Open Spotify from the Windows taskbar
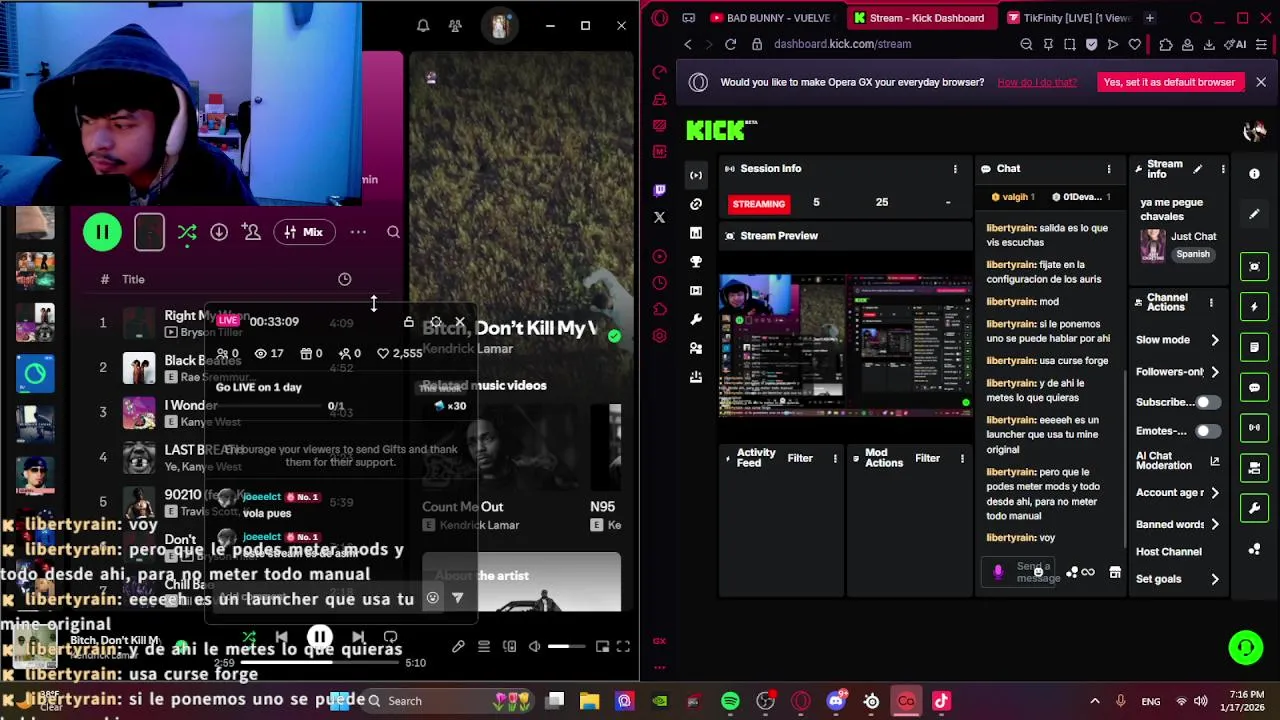This screenshot has width=1280, height=720. [x=730, y=701]
